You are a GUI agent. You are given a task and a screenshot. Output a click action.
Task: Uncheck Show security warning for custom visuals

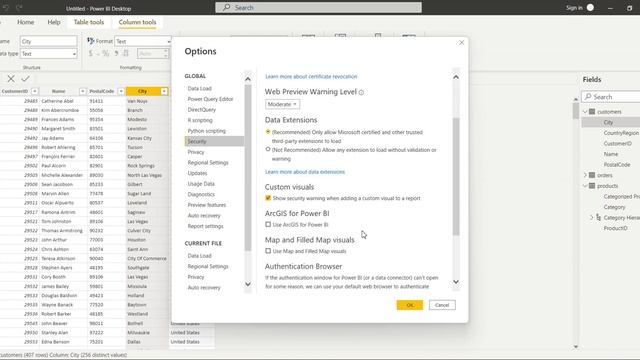[x=268, y=198]
